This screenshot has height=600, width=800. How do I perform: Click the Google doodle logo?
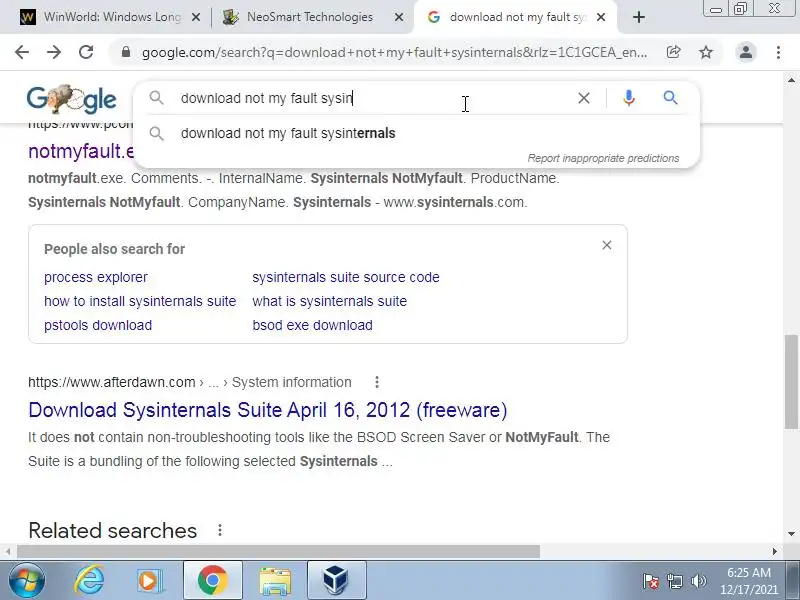point(71,99)
